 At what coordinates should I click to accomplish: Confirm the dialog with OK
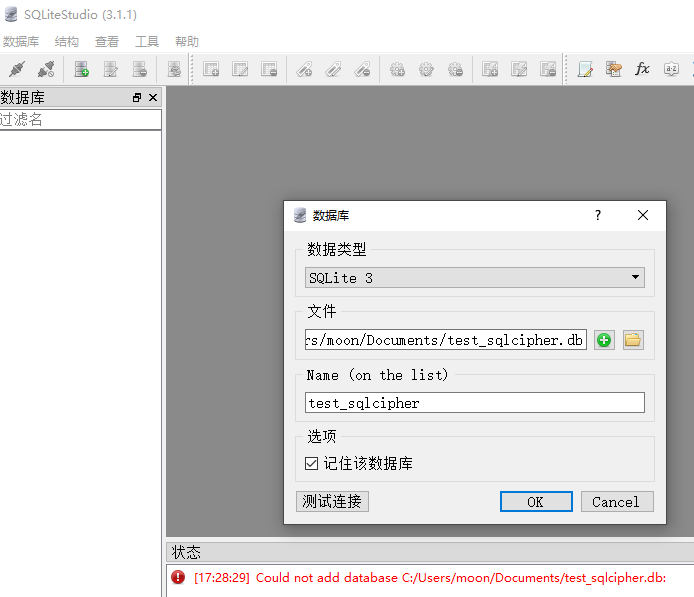tap(536, 501)
